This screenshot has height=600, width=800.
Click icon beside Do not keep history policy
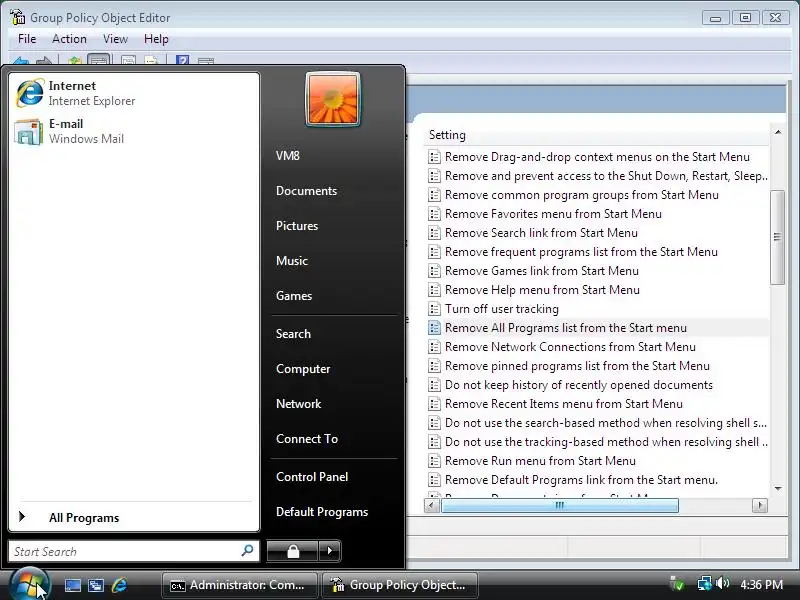434,385
